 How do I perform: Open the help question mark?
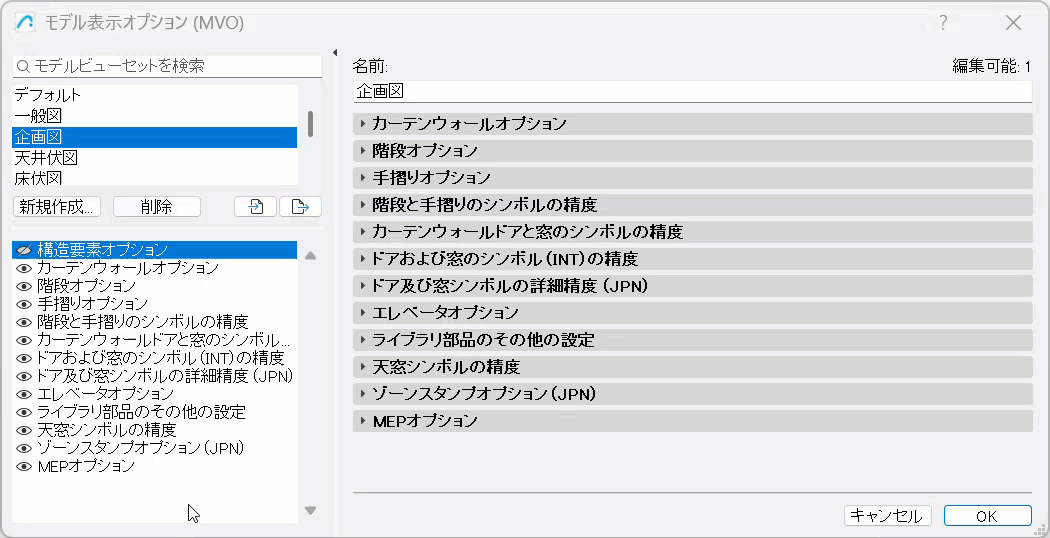pyautogui.click(x=943, y=23)
